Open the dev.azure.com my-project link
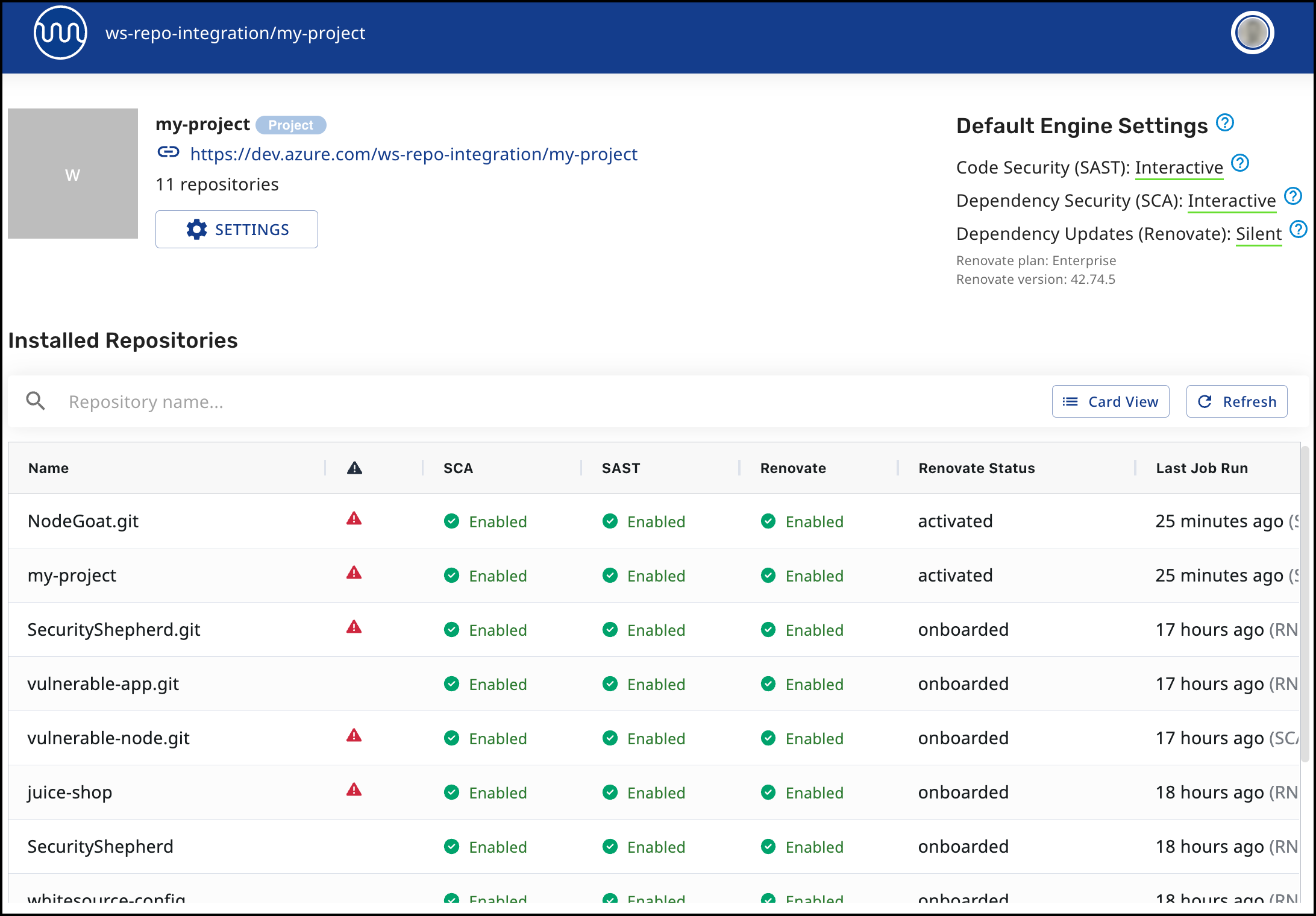This screenshot has height=916, width=1316. [x=413, y=154]
